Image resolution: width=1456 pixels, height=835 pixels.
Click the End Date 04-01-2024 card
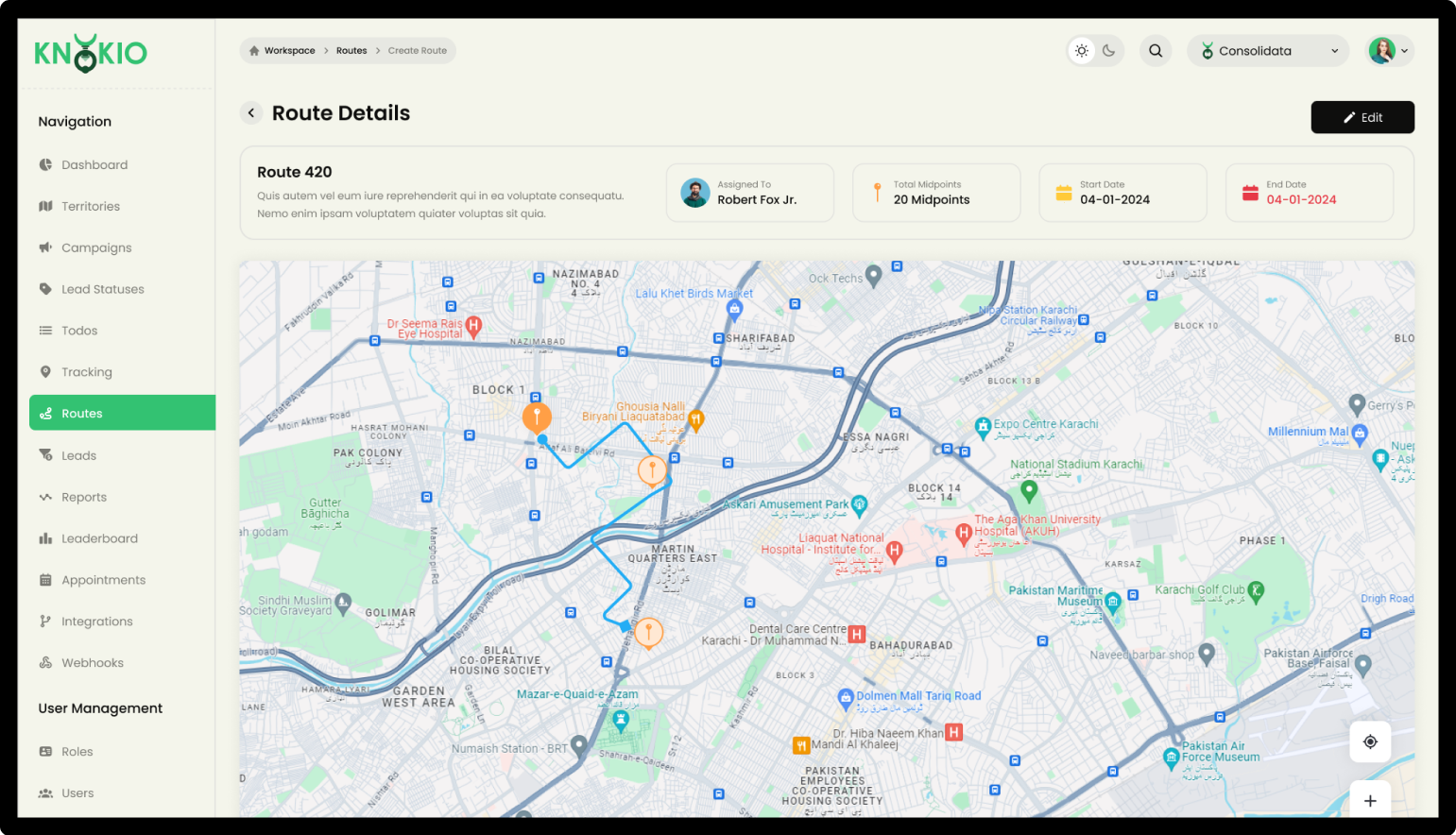pyautogui.click(x=1310, y=193)
